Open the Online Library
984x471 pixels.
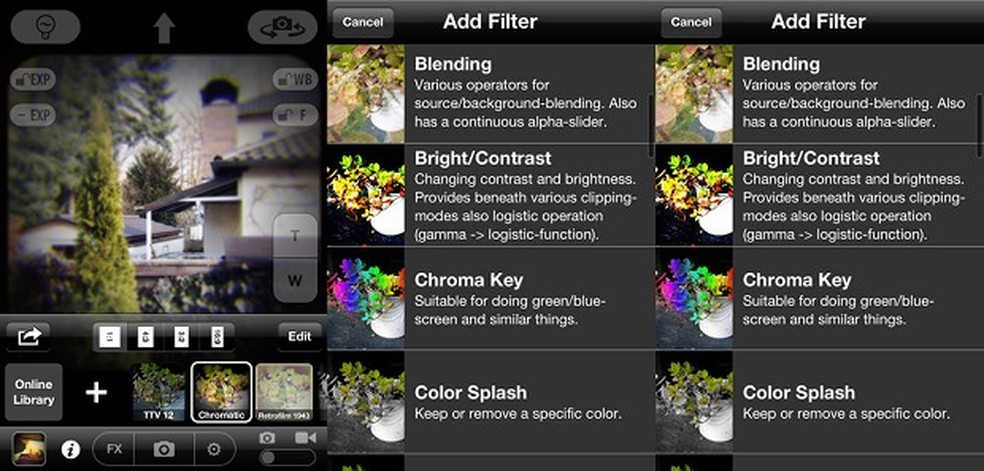click(x=34, y=392)
